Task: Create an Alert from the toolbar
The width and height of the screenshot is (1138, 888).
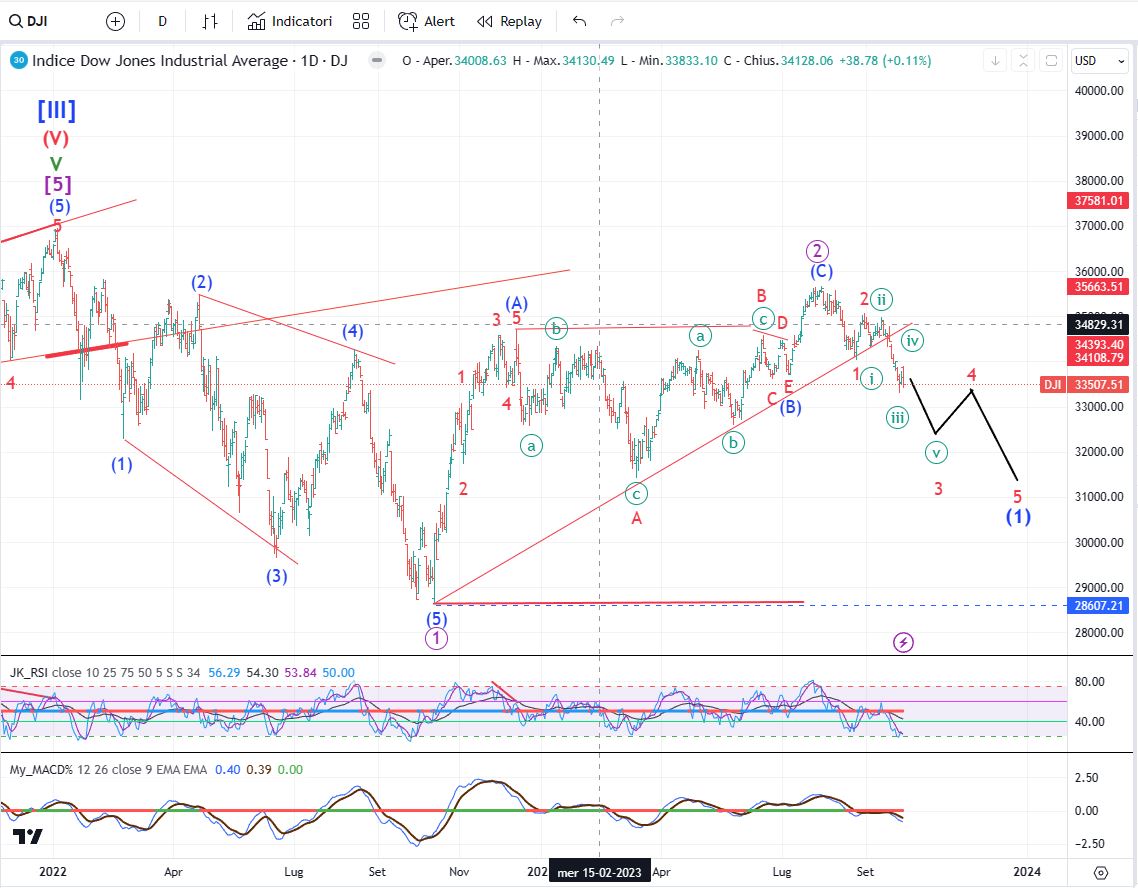Action: click(426, 22)
